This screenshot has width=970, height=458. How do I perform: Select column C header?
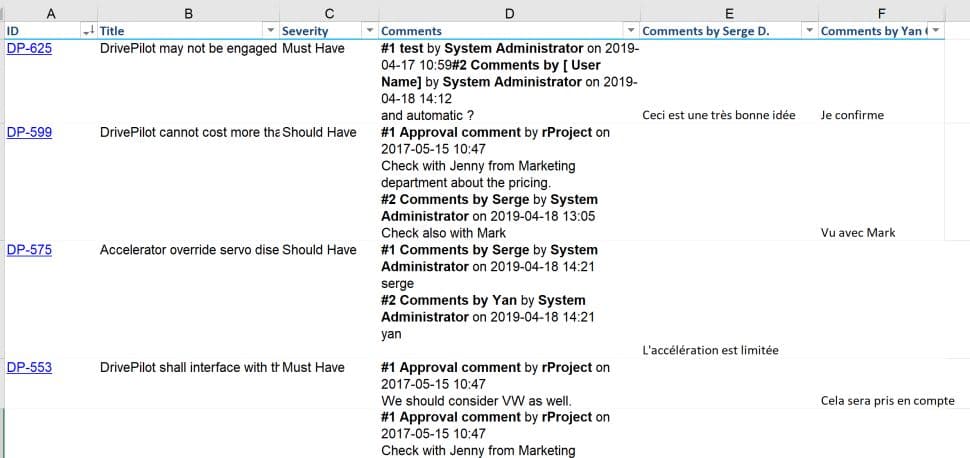pyautogui.click(x=329, y=12)
